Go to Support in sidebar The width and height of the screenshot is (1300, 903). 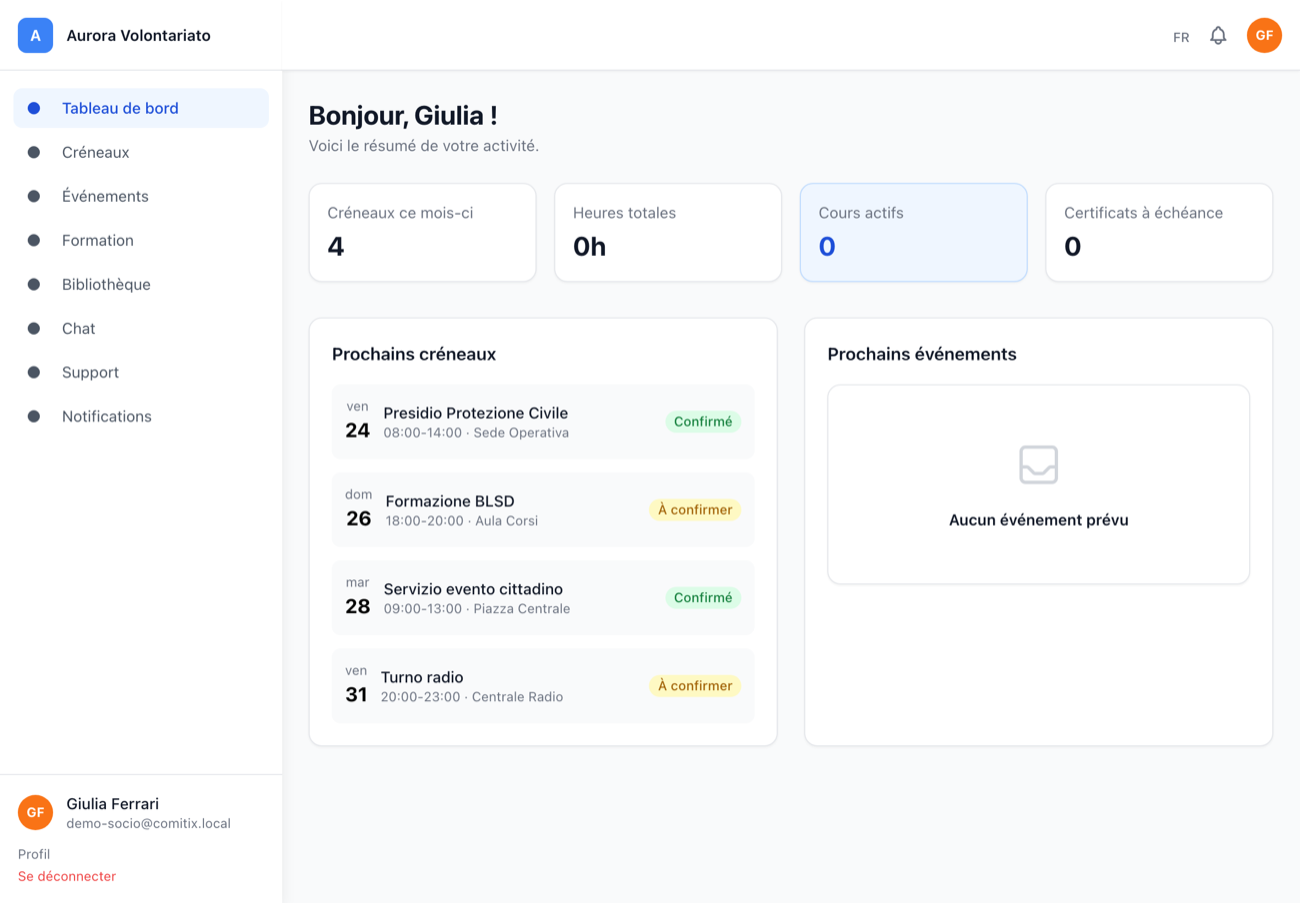(x=141, y=372)
